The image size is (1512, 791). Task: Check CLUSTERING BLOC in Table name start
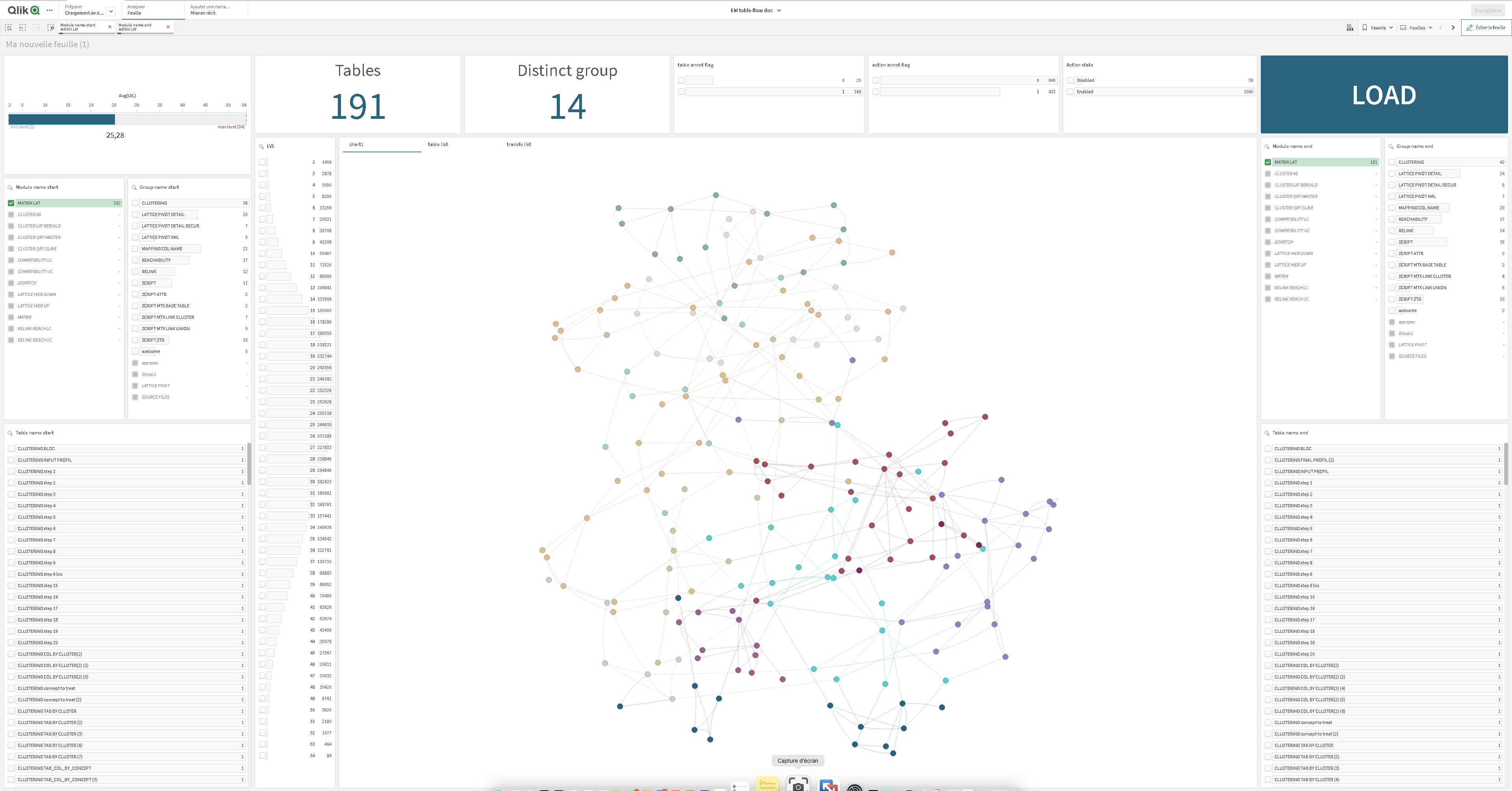pos(11,448)
